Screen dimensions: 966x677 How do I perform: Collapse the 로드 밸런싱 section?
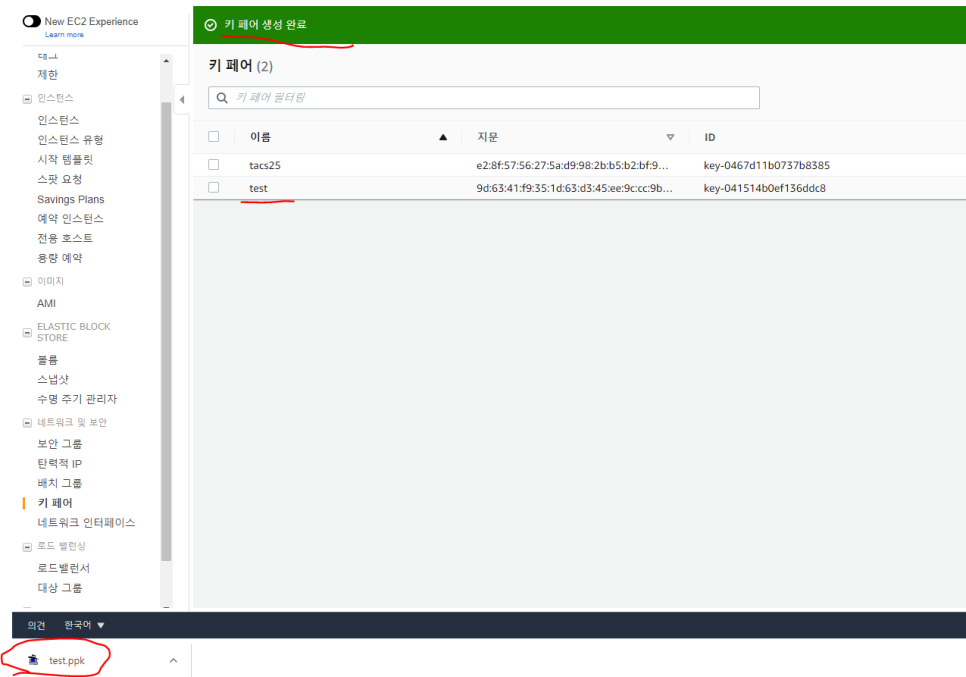[x=27, y=547]
